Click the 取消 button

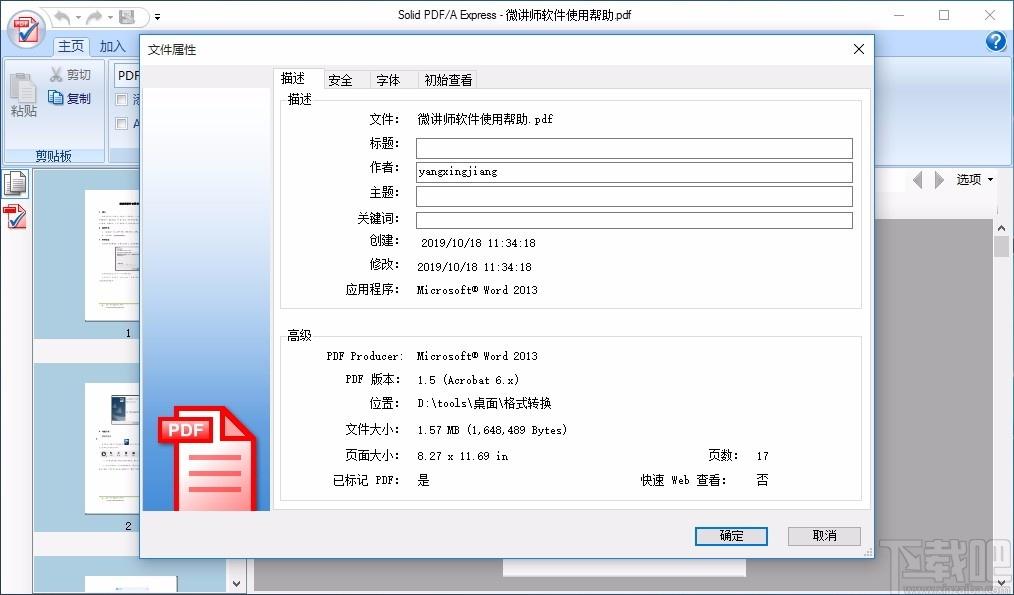(x=824, y=536)
